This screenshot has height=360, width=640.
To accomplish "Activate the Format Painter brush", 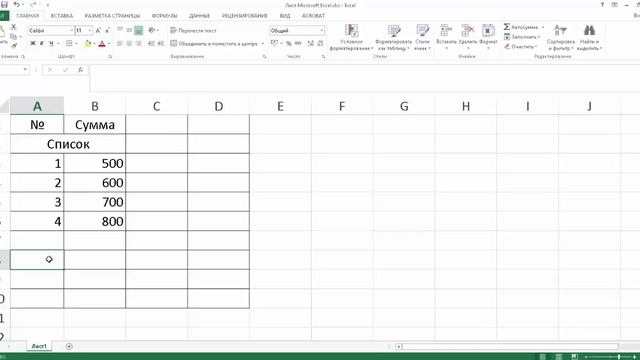I will pos(13,46).
